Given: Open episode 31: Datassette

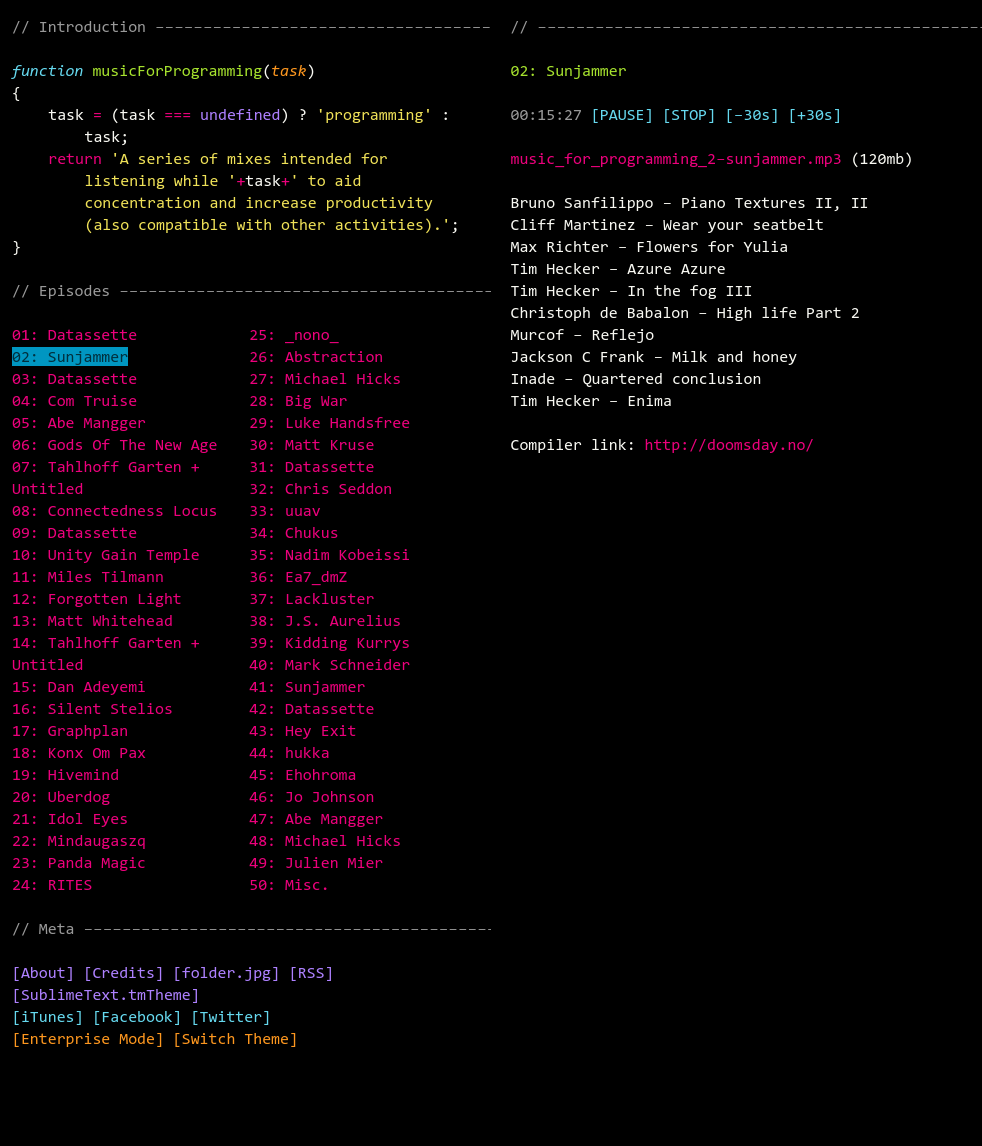Looking at the screenshot, I should [312, 467].
